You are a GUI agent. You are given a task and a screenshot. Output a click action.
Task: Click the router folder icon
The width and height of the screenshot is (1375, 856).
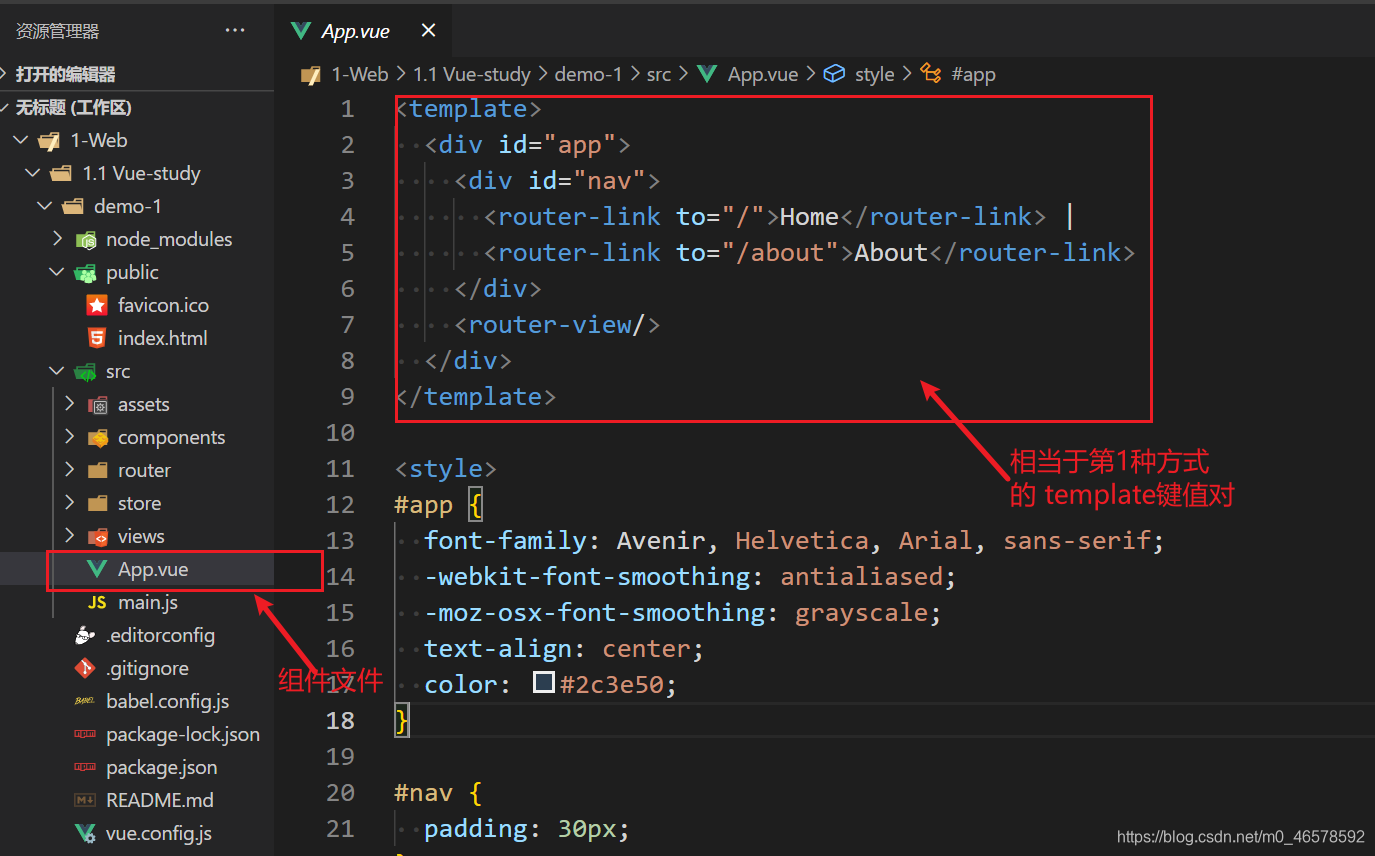coord(97,470)
